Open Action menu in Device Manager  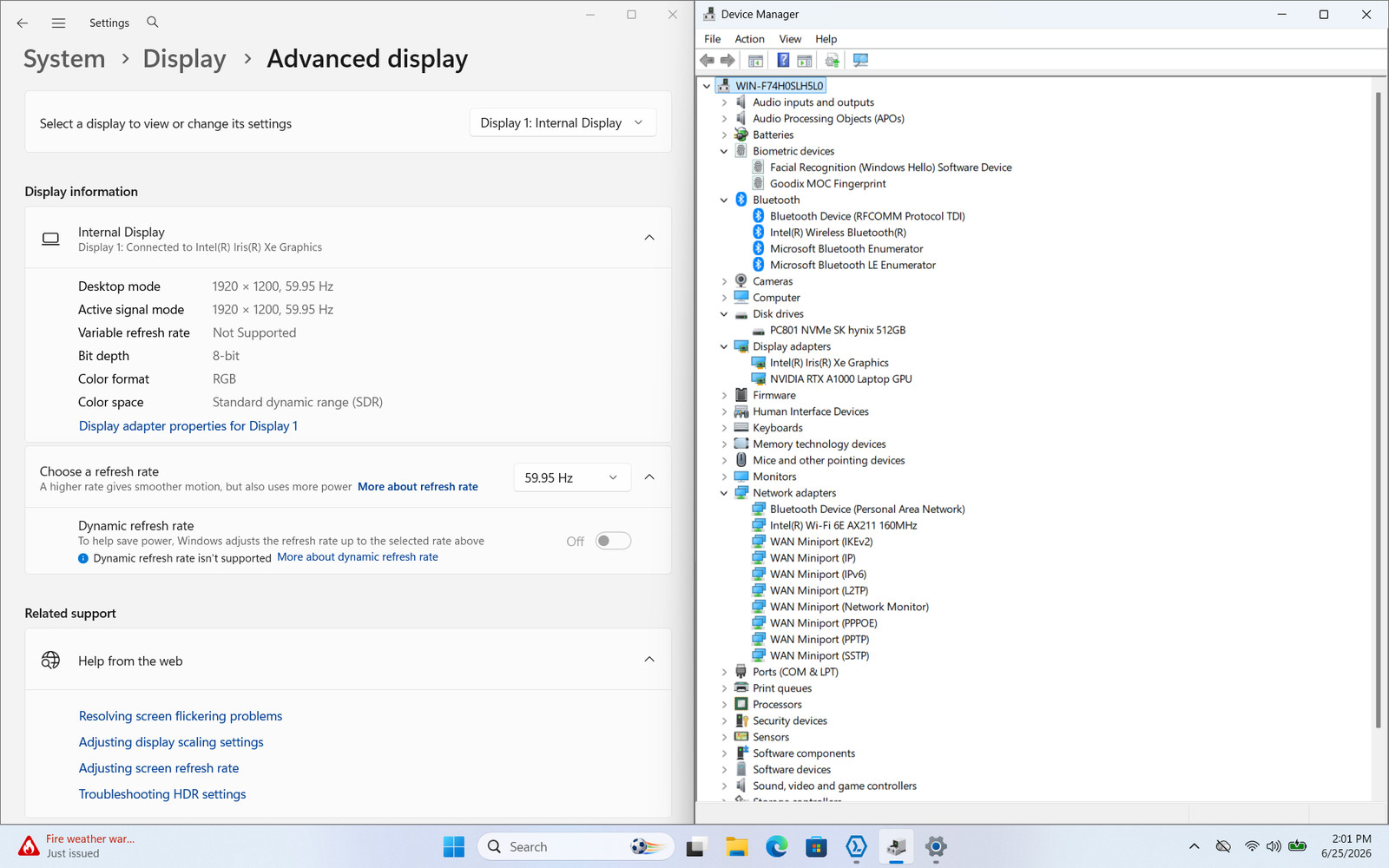click(x=750, y=39)
